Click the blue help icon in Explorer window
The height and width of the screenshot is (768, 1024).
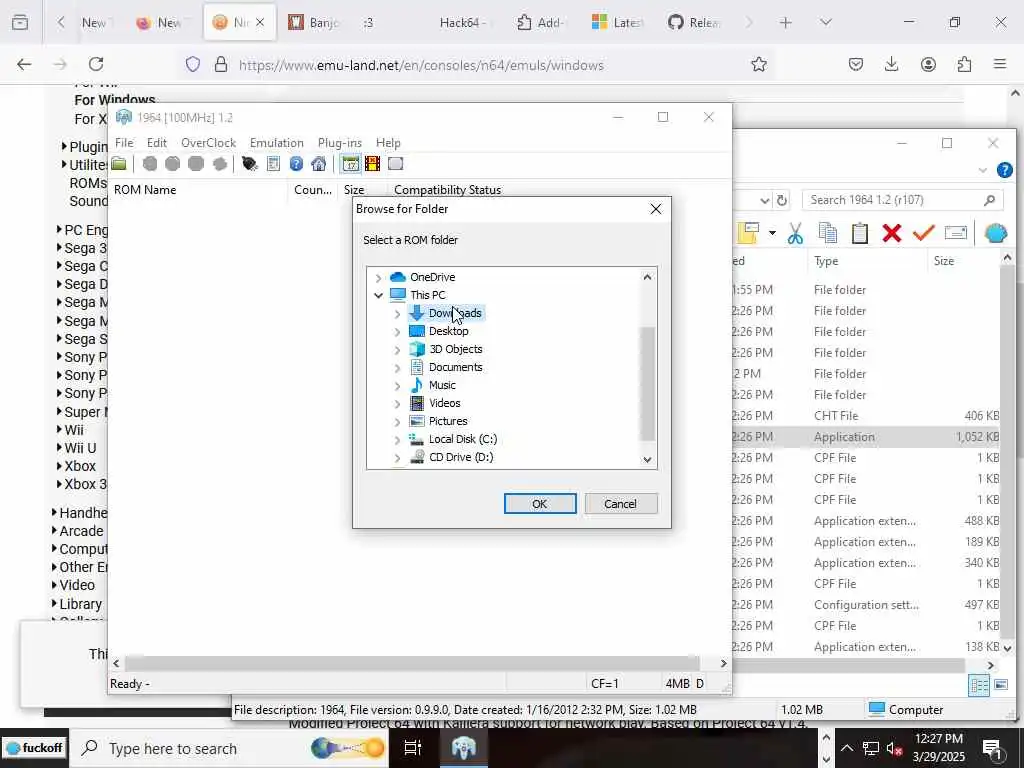click(x=1004, y=170)
